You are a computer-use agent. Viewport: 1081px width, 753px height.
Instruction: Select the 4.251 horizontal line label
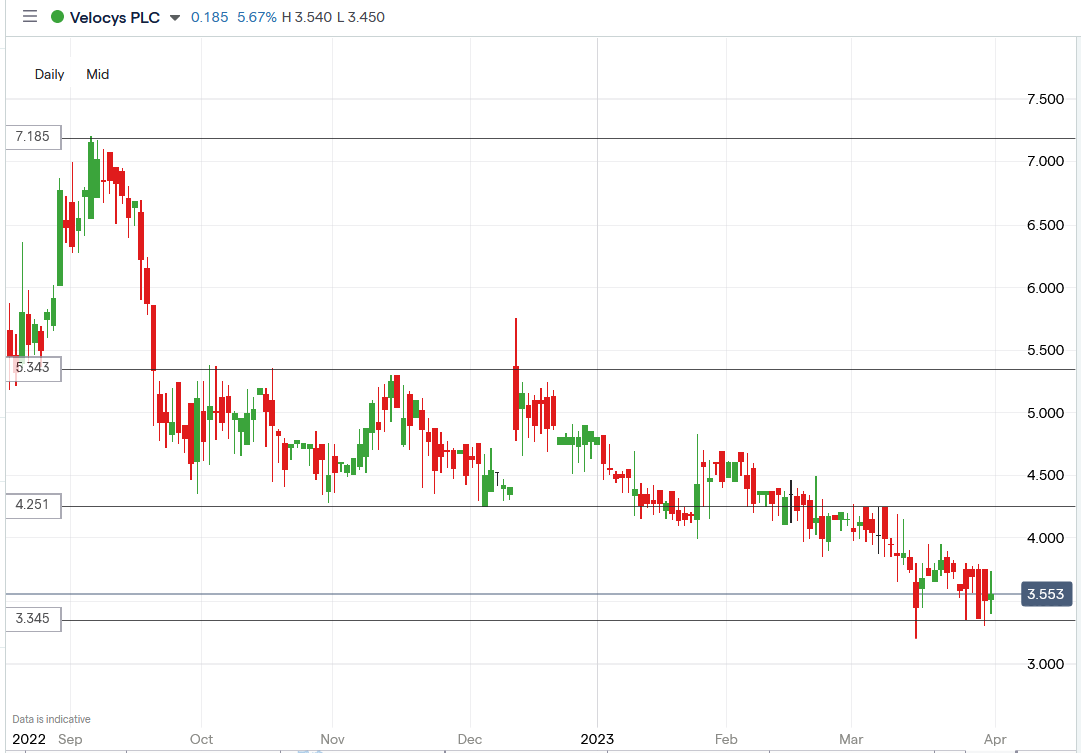[x=33, y=505]
